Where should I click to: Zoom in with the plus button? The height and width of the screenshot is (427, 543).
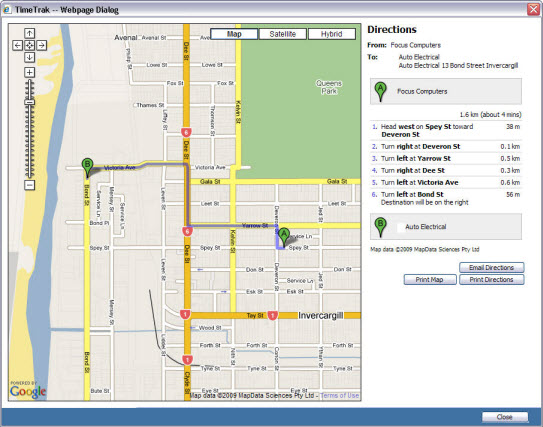click(29, 72)
